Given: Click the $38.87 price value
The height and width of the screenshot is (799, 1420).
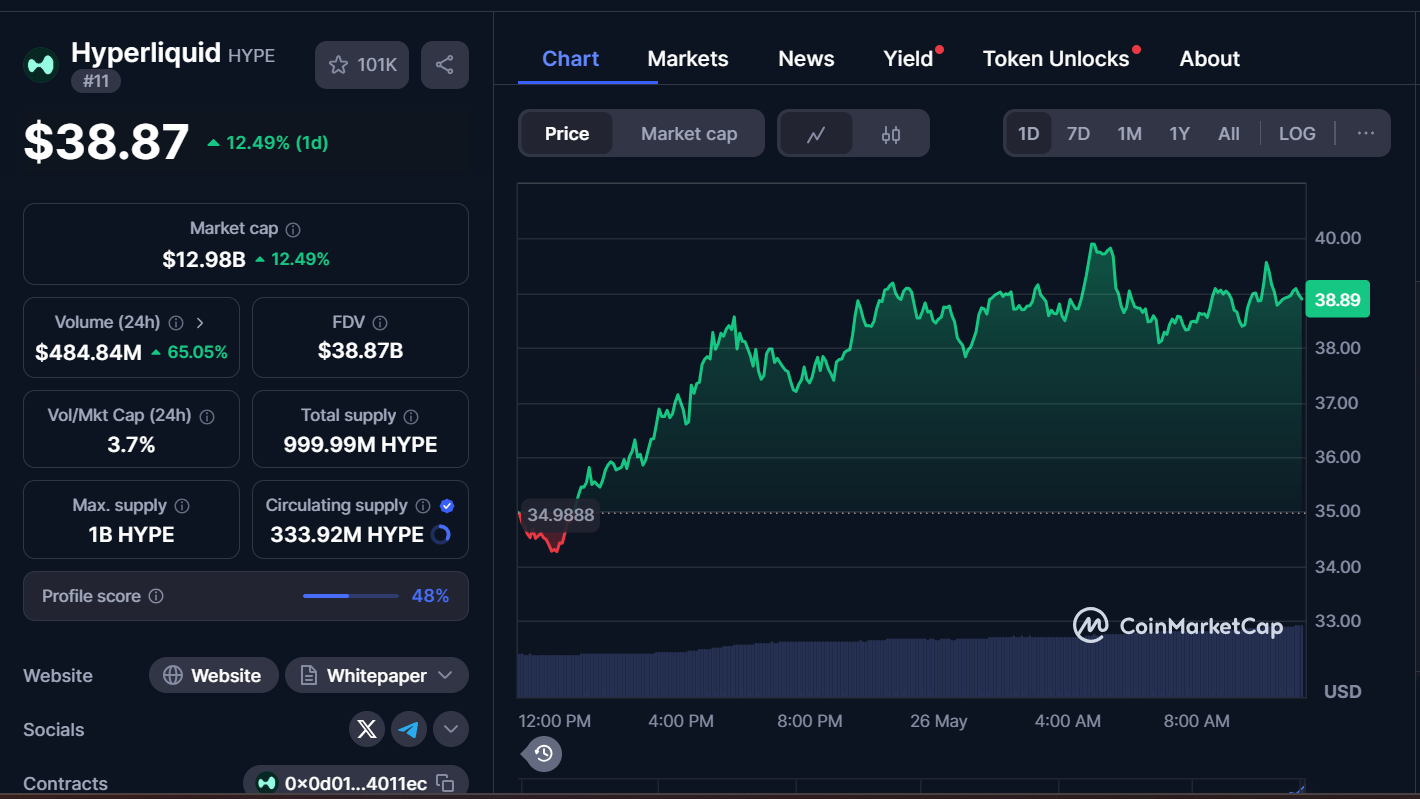Looking at the screenshot, I should coord(106,142).
